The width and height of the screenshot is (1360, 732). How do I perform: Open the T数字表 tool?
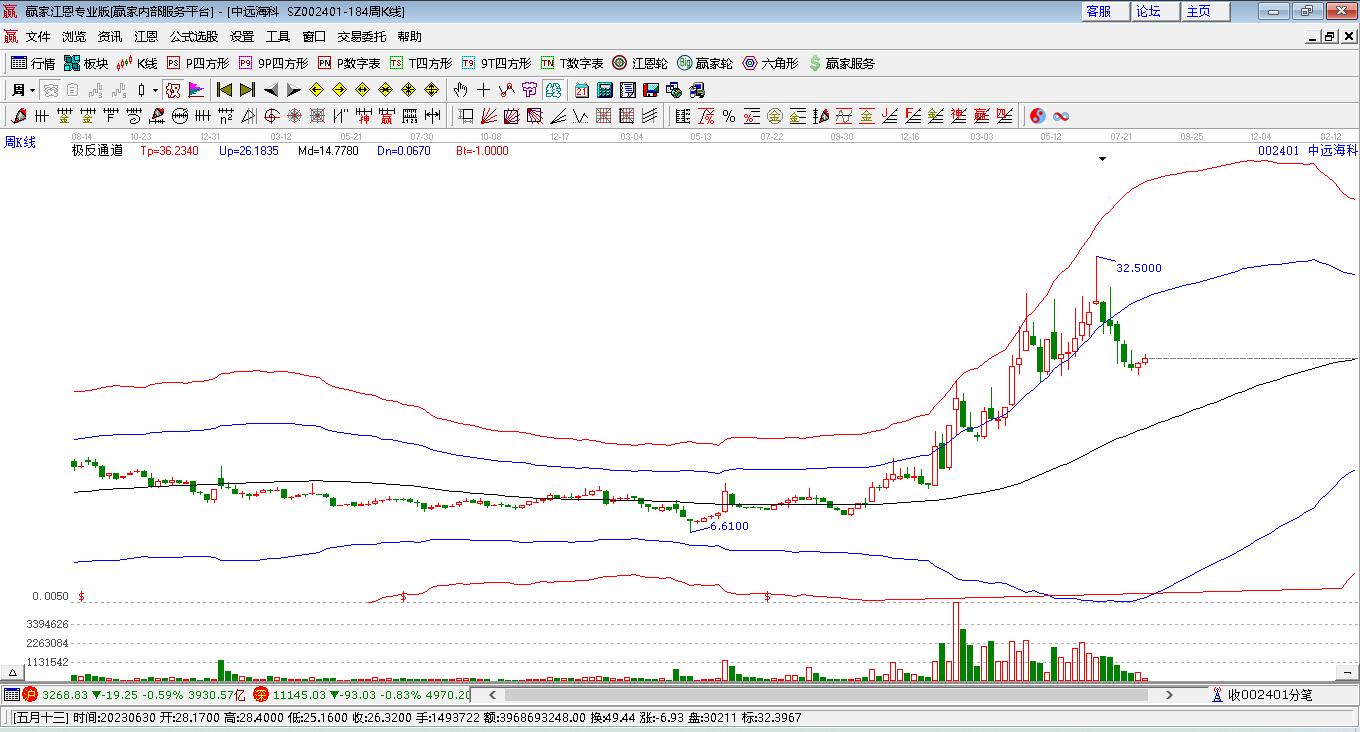tap(572, 63)
